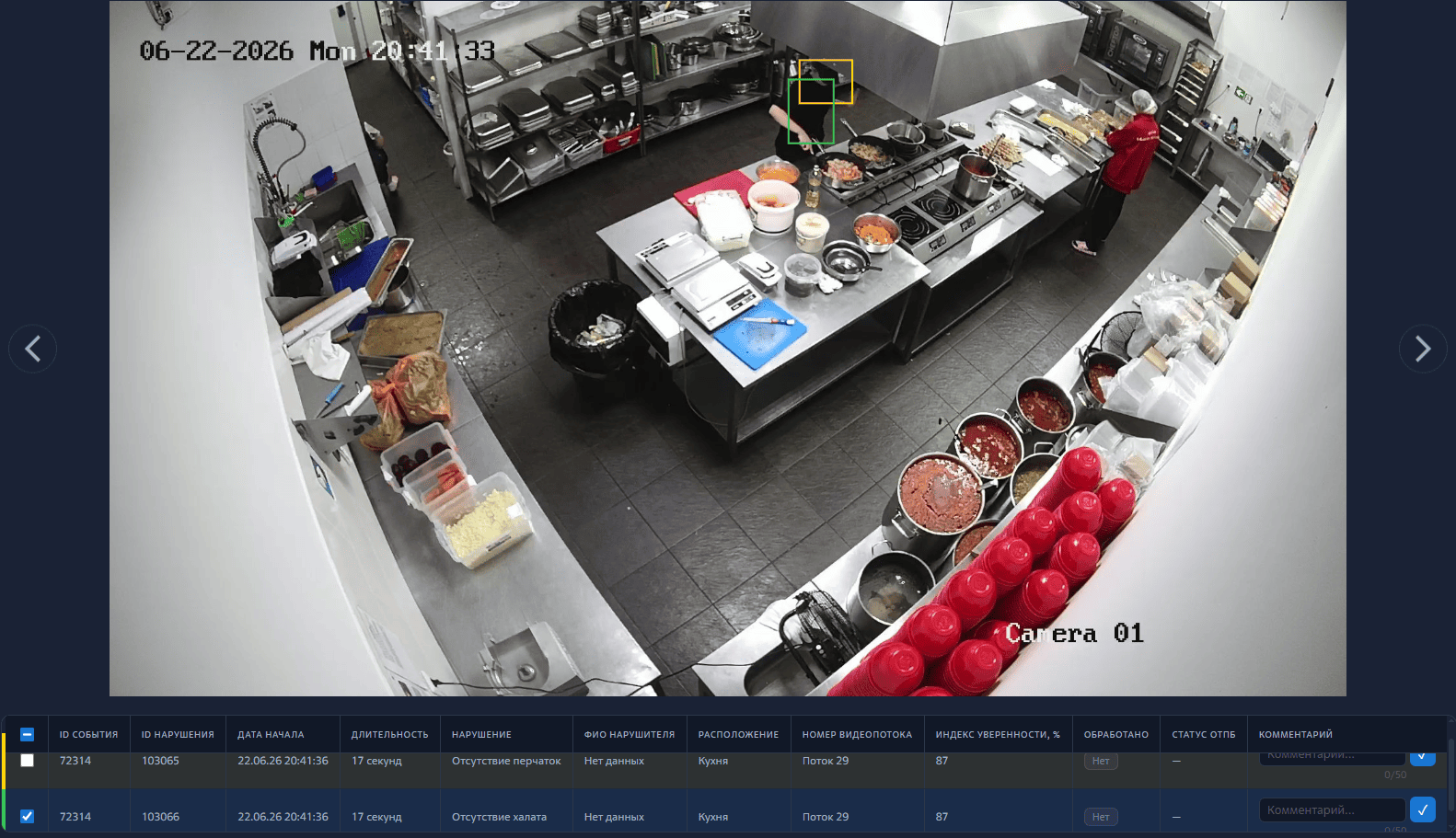Image resolution: width=1456 pixels, height=838 pixels.
Task: Click Нет данных in the Отсутствие халата row
Action: pos(614,817)
